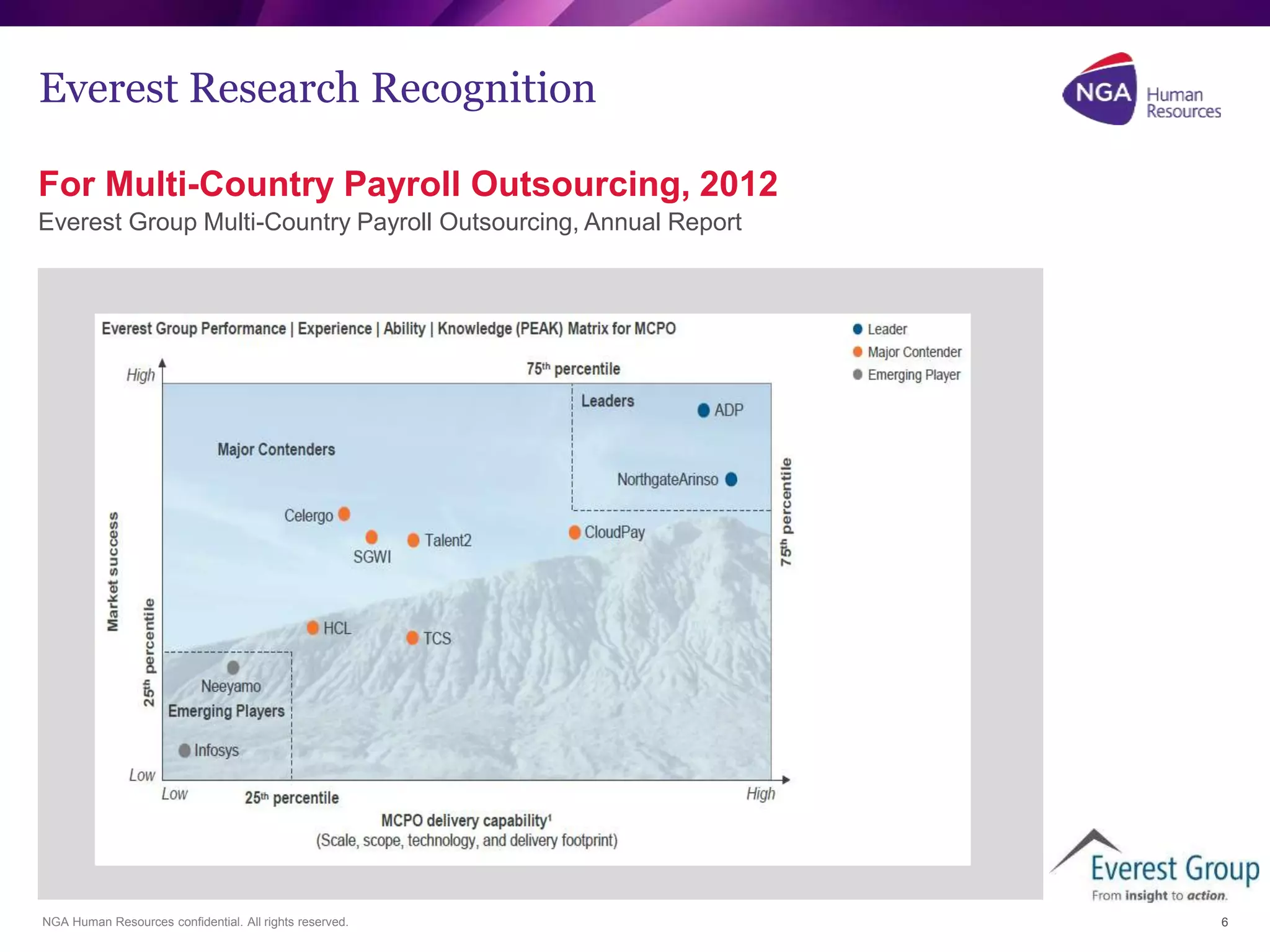Click the ADP blue dot marker
This screenshot has width=1270, height=952.
click(x=703, y=410)
